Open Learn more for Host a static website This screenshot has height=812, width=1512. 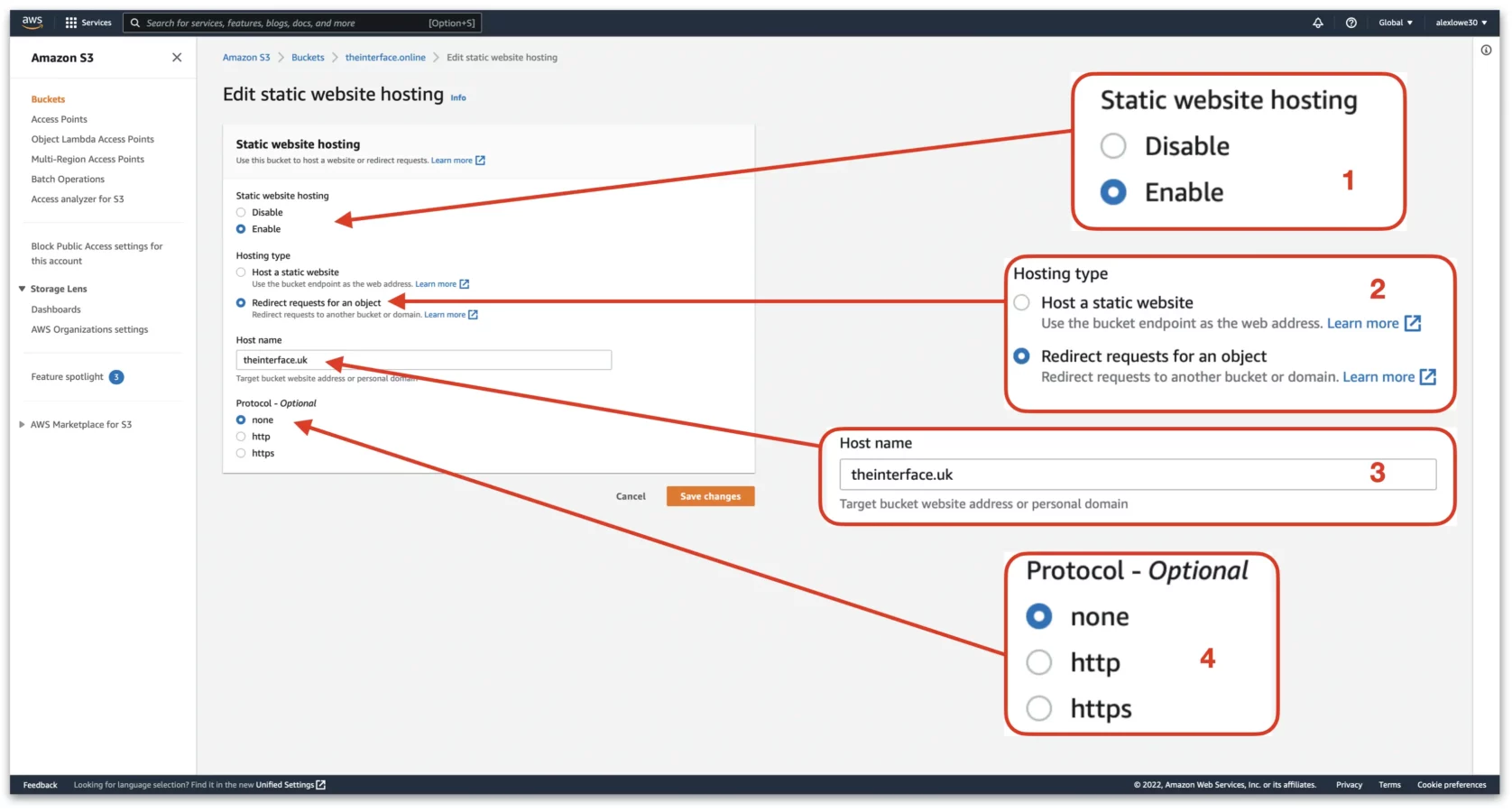coord(442,284)
